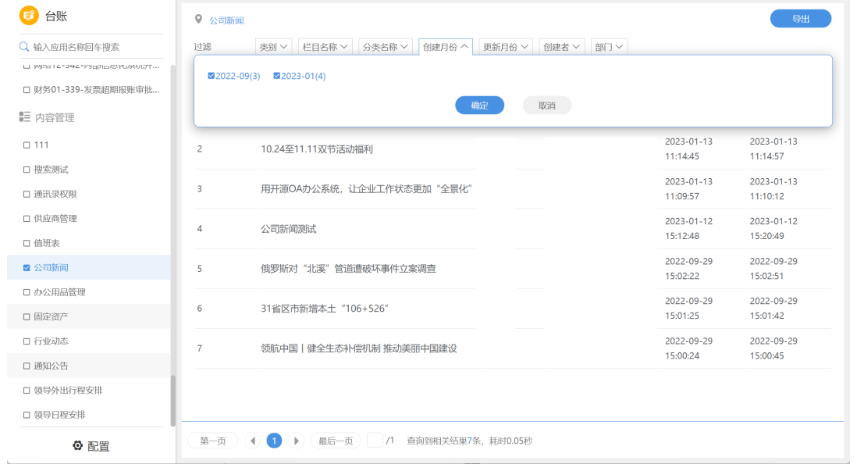
Task: Open the 分类名称 filter dropdown
Action: (385, 47)
